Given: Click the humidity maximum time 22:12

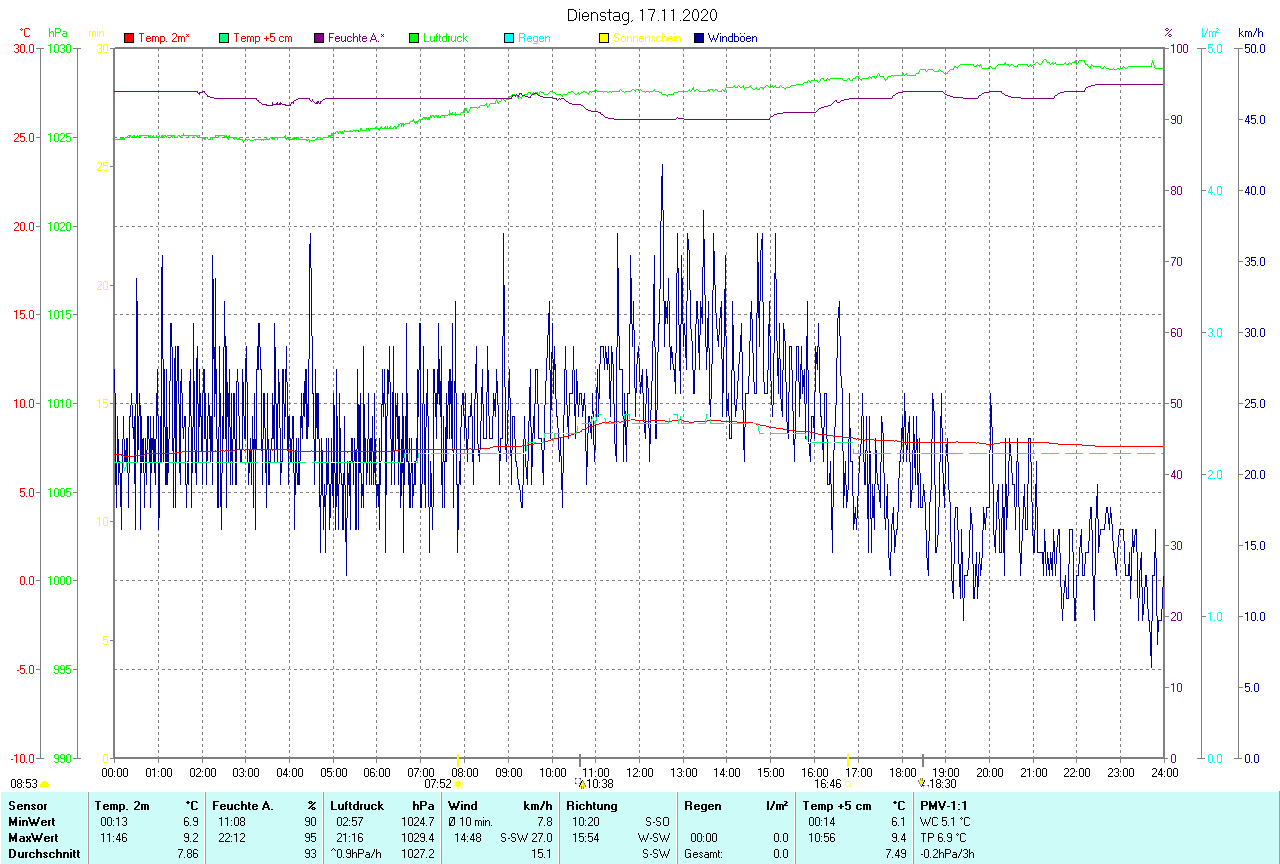Looking at the screenshot, I should pos(231,838).
